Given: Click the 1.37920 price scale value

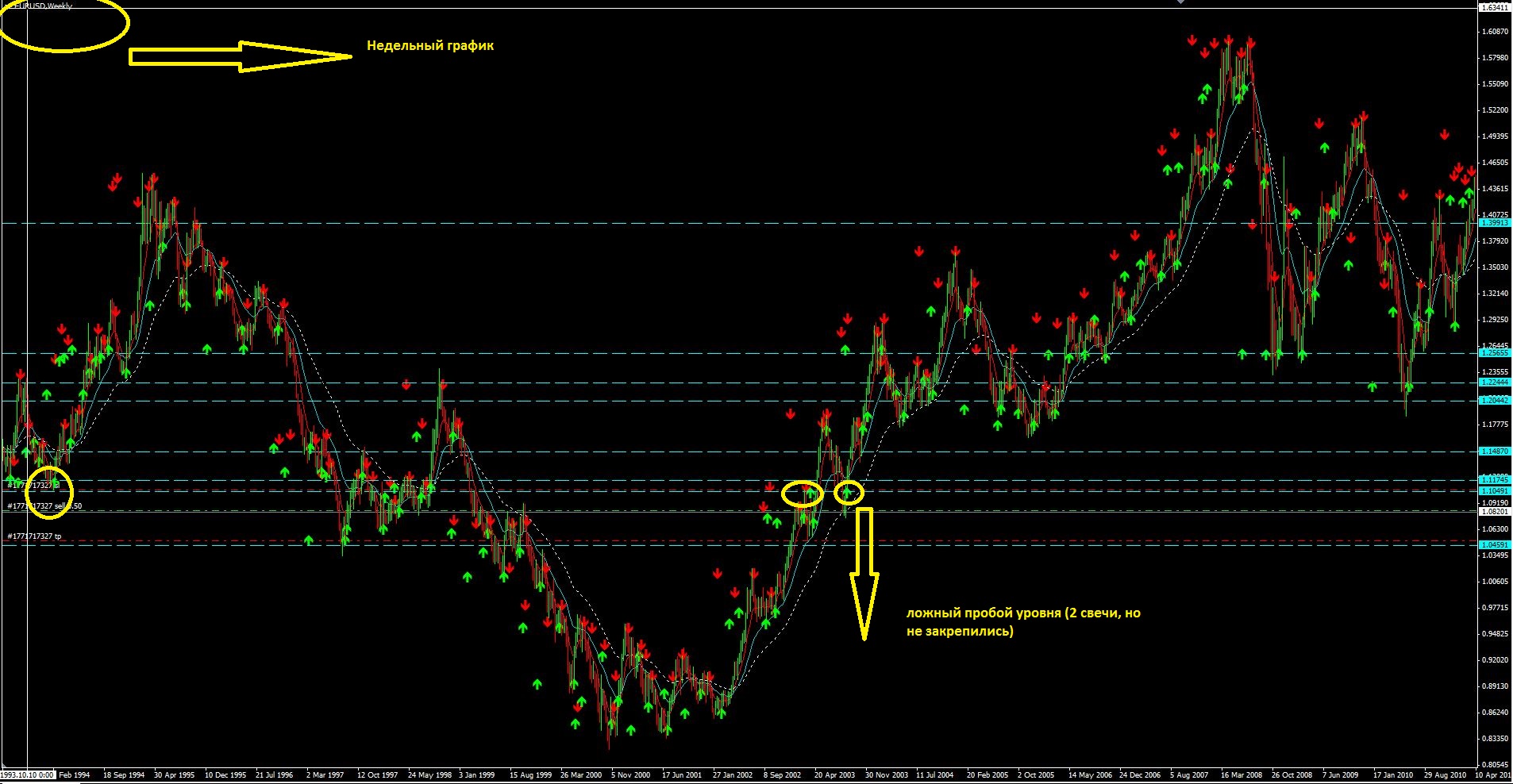Looking at the screenshot, I should click(1495, 241).
